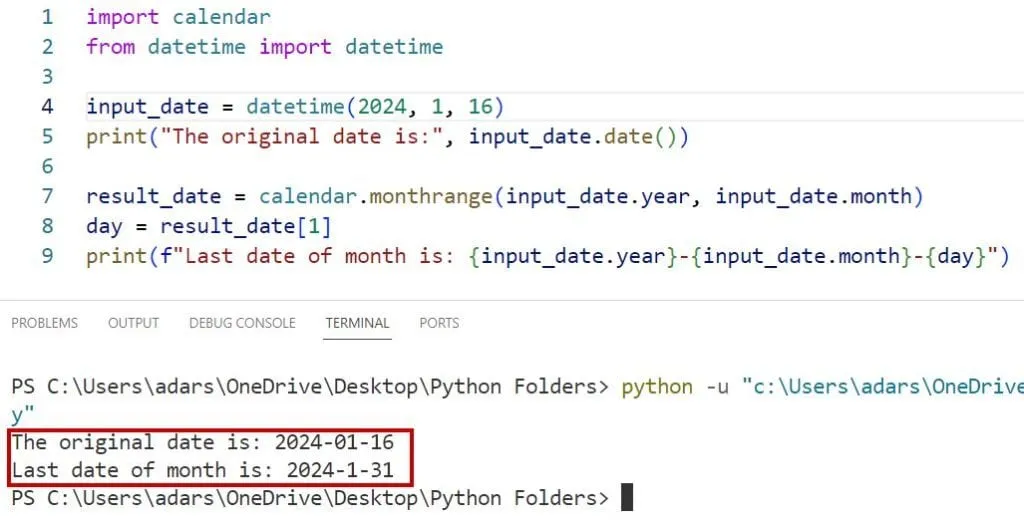Click line number 9 in the gutter

(49, 256)
